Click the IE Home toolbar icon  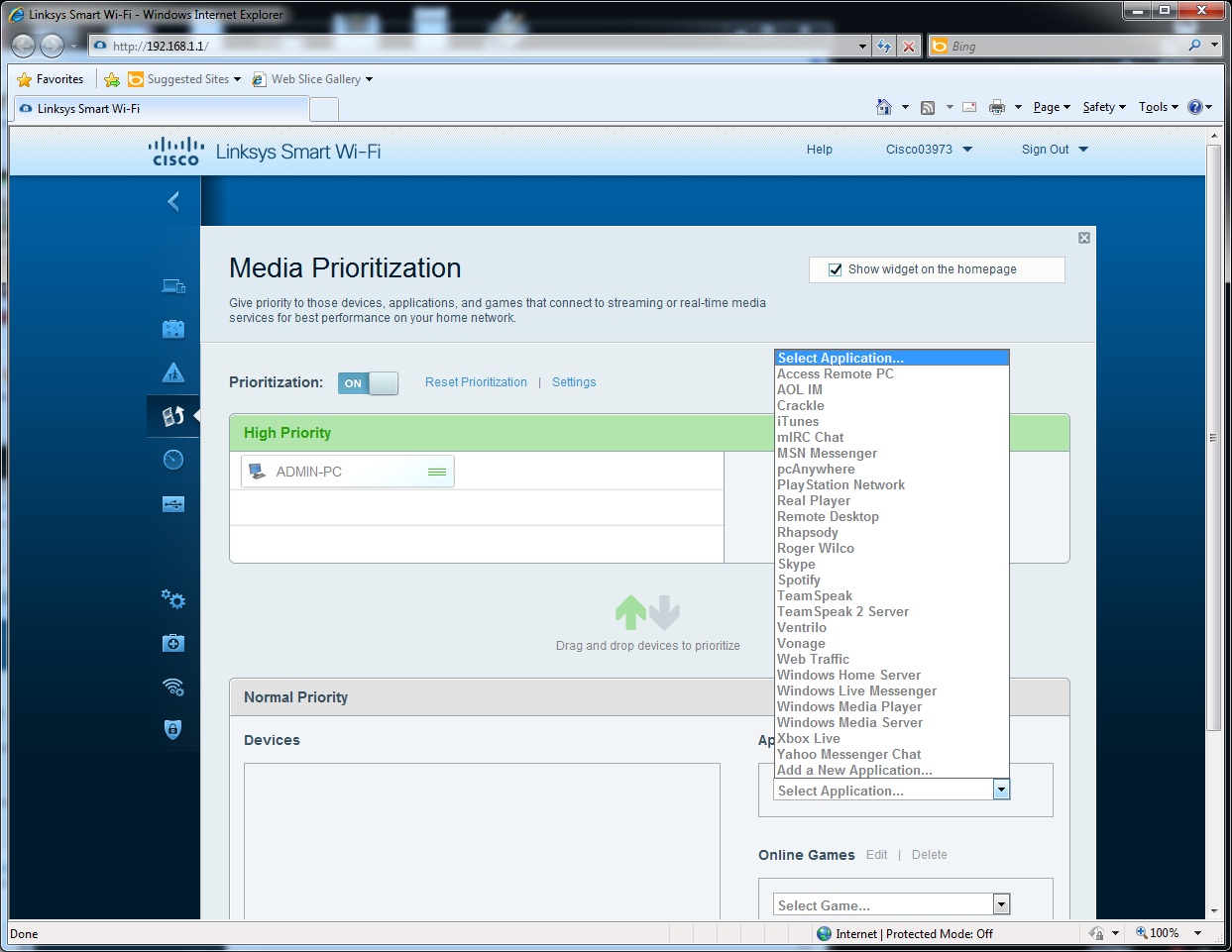click(x=884, y=107)
